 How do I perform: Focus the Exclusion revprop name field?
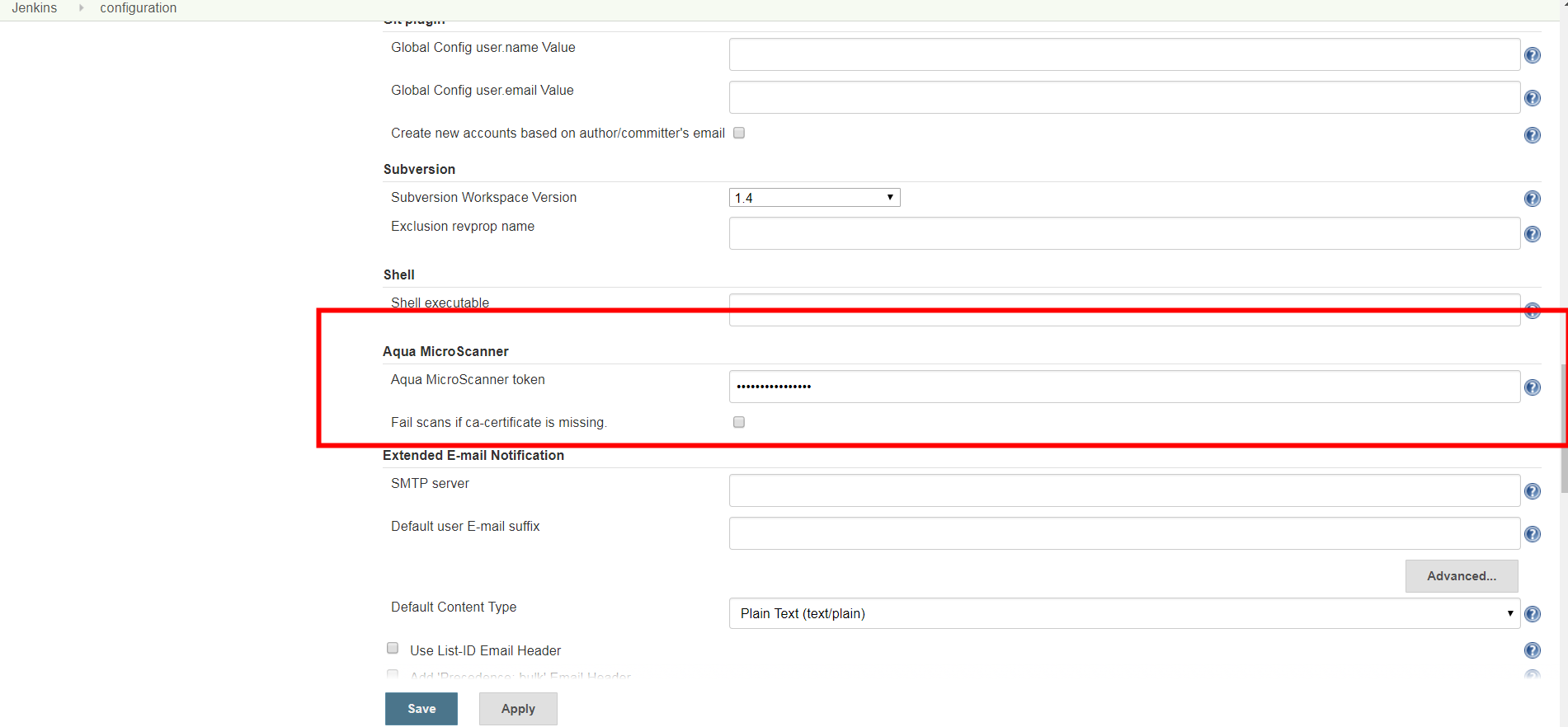coord(1124,233)
